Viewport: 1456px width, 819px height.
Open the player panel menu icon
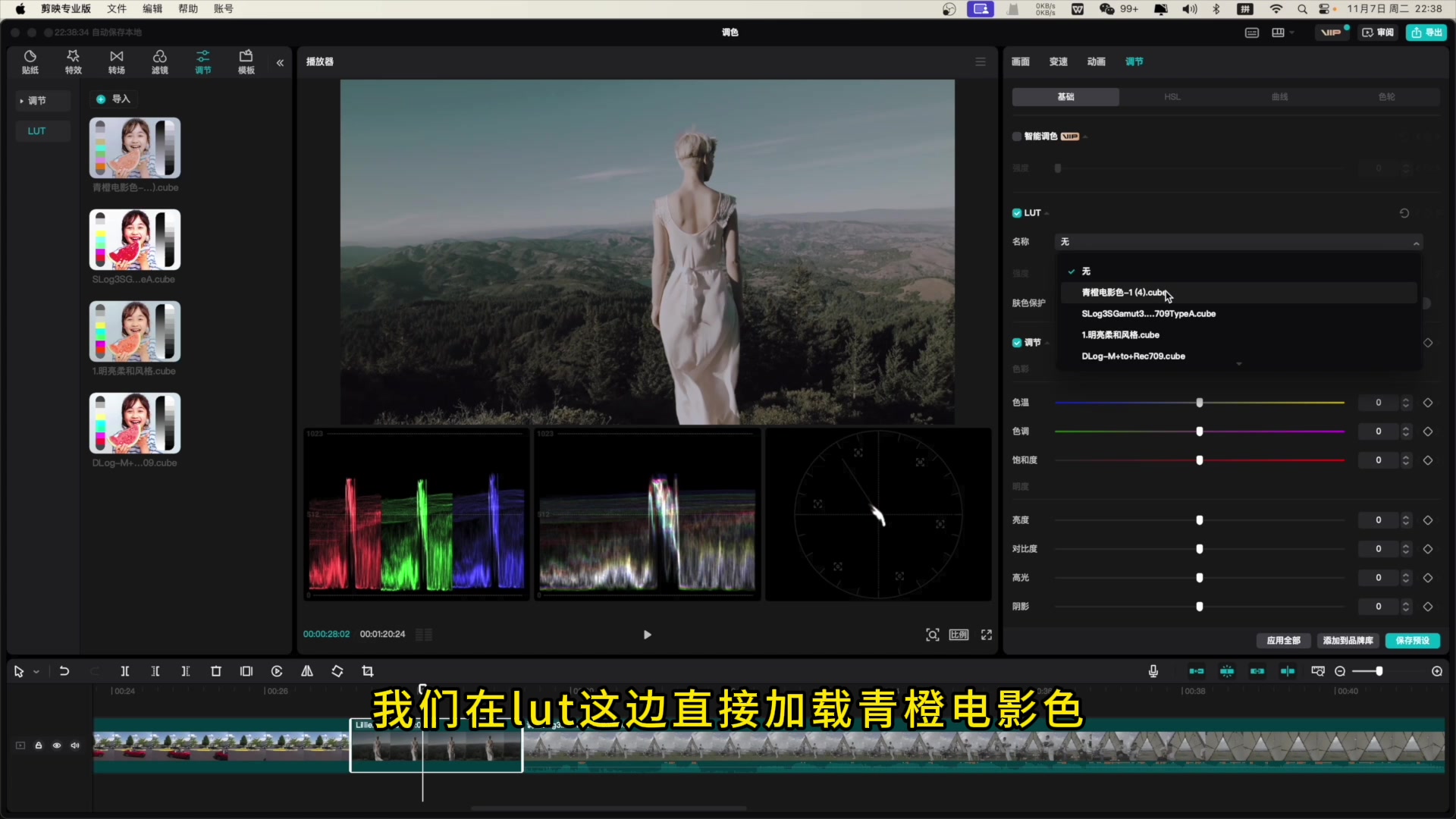pyautogui.click(x=981, y=61)
